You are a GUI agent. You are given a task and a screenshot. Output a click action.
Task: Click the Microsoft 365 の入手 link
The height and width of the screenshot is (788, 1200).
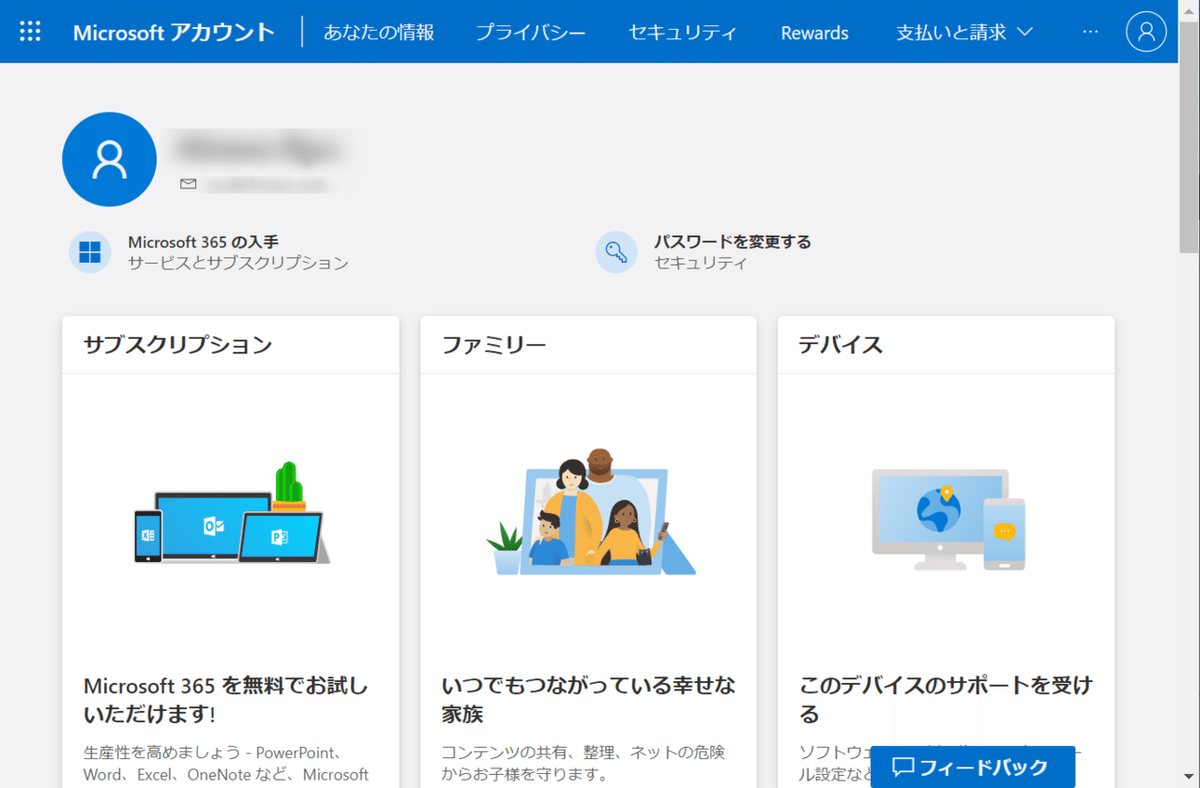coord(203,242)
